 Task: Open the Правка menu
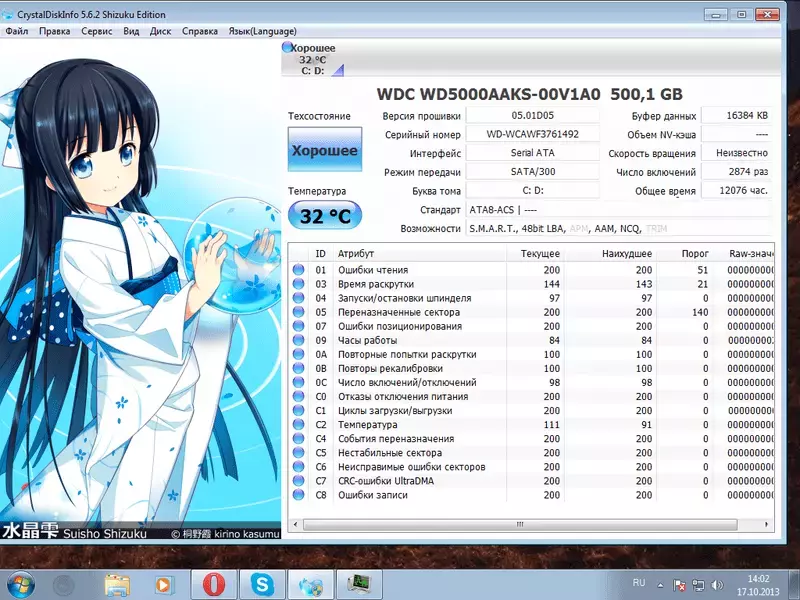[55, 31]
